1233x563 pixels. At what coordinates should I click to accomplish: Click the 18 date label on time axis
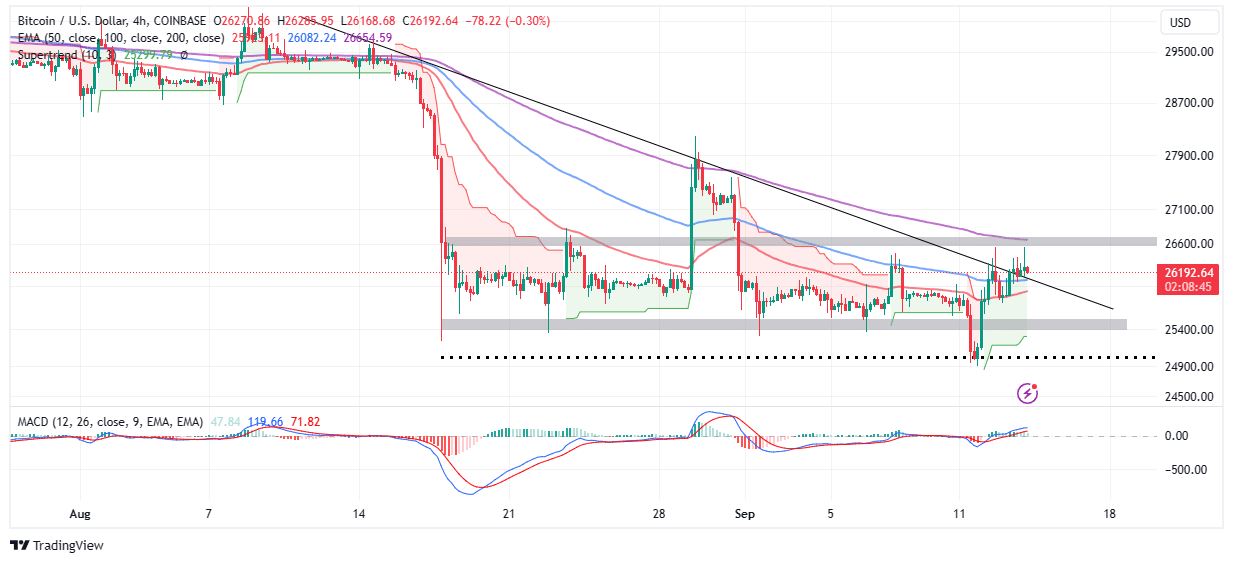1109,514
